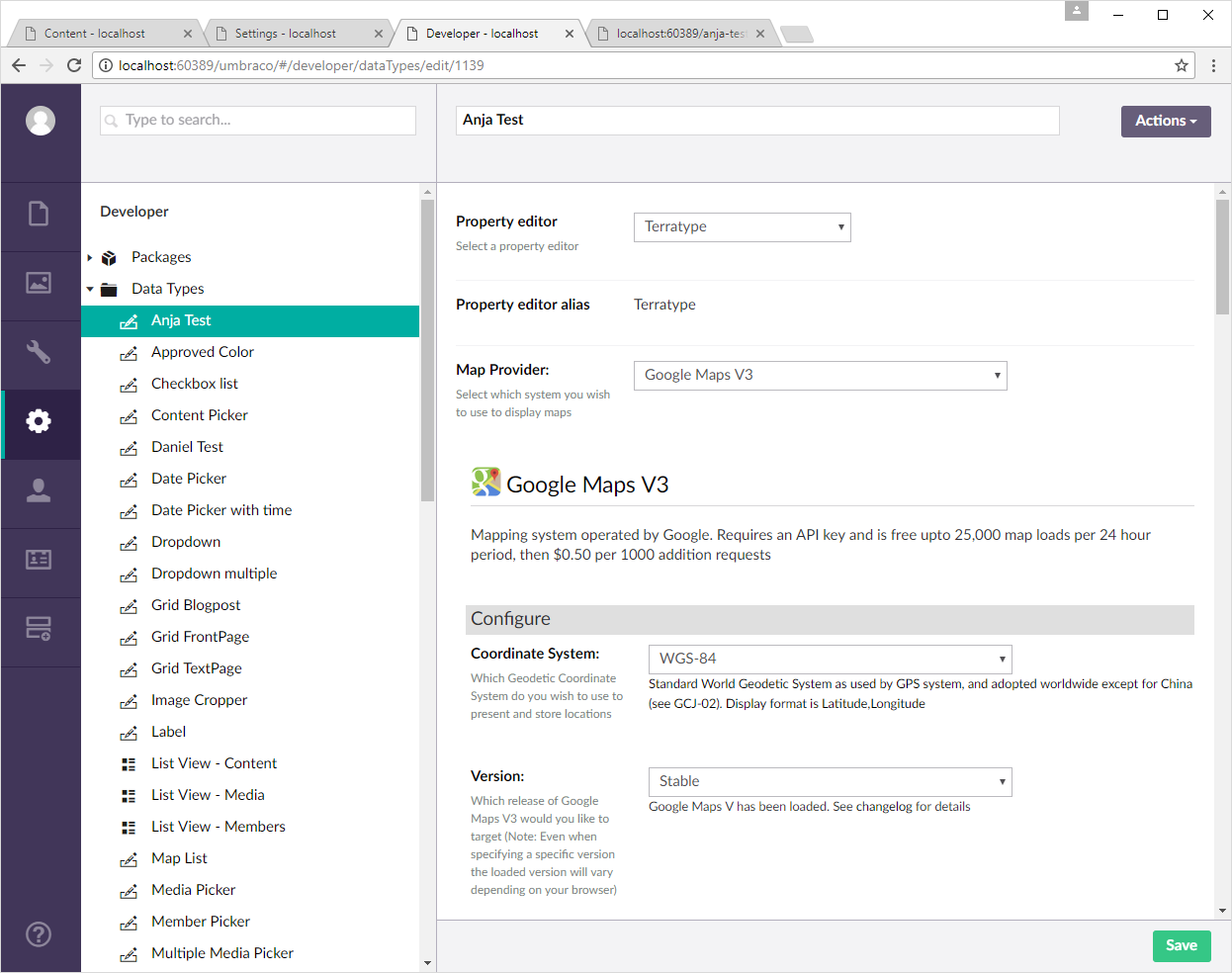Image resolution: width=1232 pixels, height=973 pixels.
Task: Click the tree panel scrollbar thumb
Action: click(x=427, y=351)
